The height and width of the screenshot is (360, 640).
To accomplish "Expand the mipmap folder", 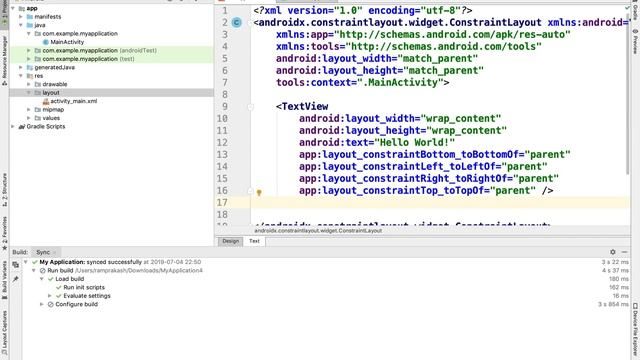I will click(29, 110).
